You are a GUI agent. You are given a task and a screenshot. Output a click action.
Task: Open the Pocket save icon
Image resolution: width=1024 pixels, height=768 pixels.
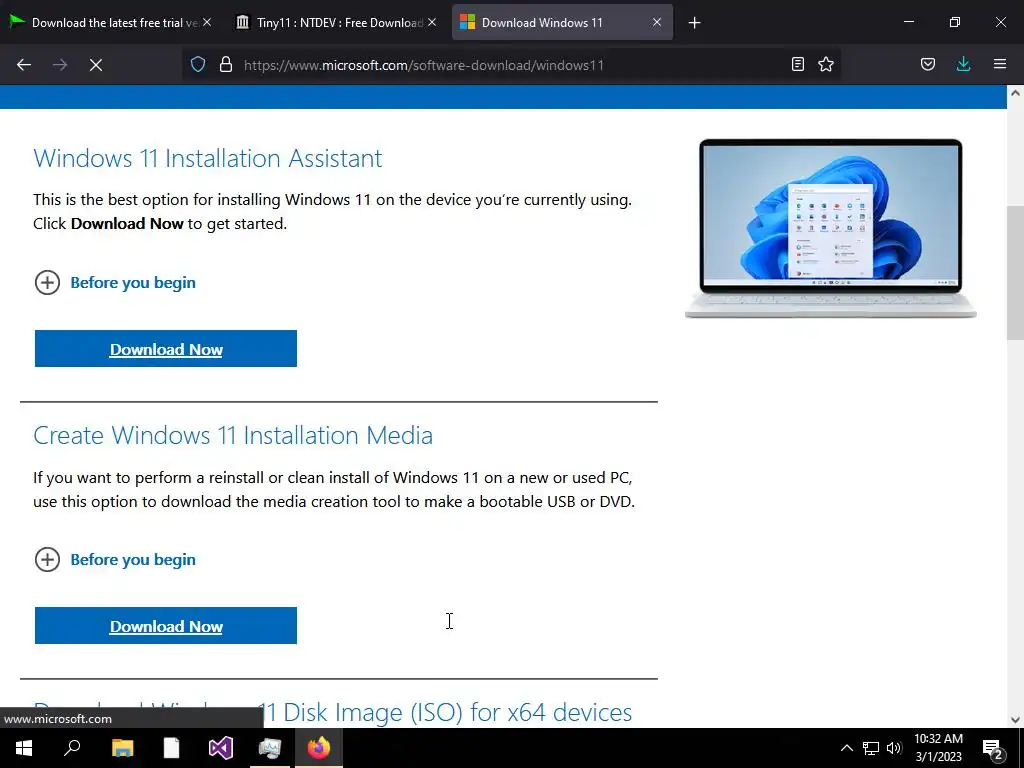[928, 64]
